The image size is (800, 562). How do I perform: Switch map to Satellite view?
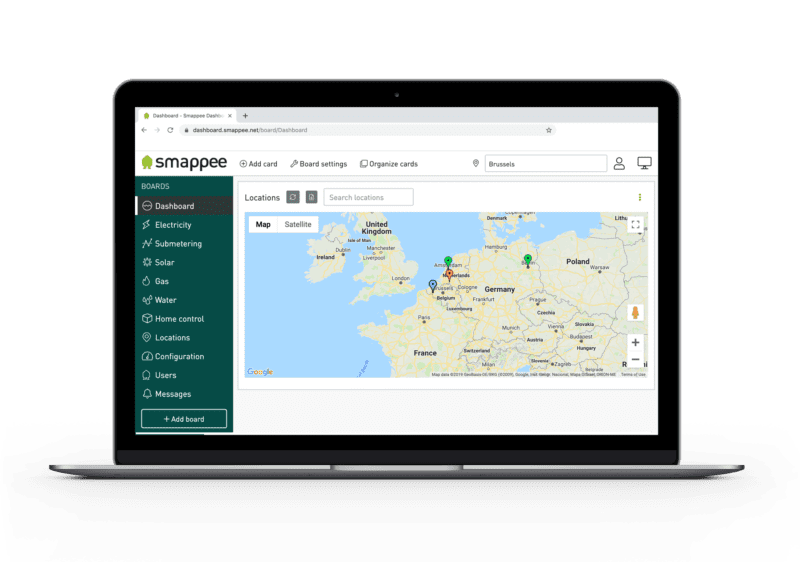click(x=298, y=225)
